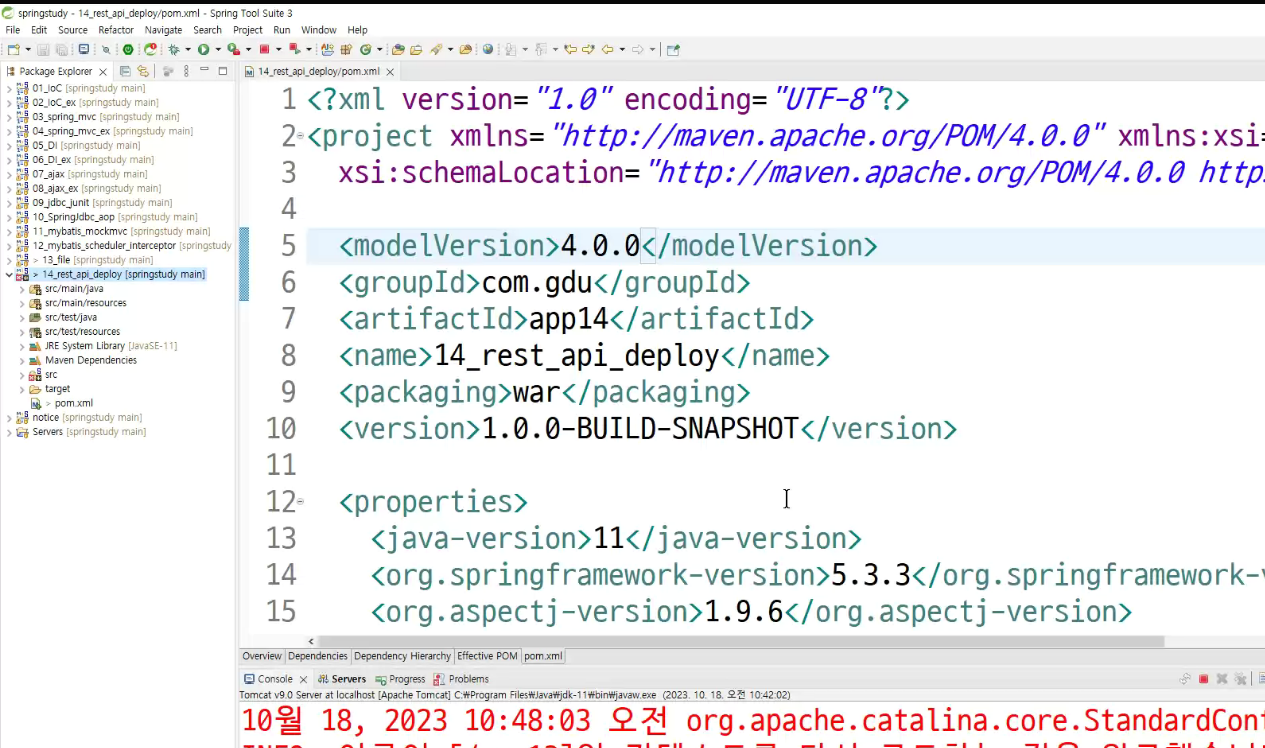Switch to the Servers view tab

click(343, 679)
